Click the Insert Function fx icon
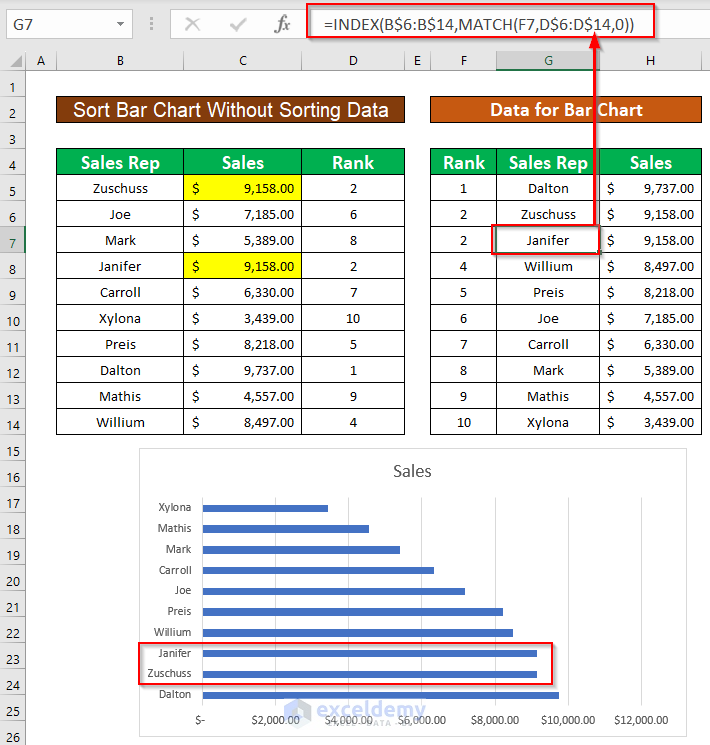This screenshot has height=745, width=710. point(282,24)
